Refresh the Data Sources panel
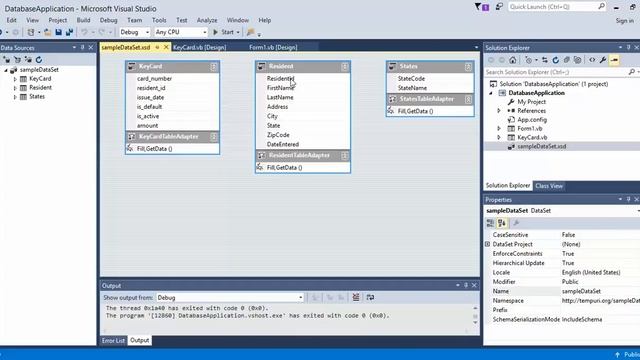640x360 pixels. click(x=39, y=60)
